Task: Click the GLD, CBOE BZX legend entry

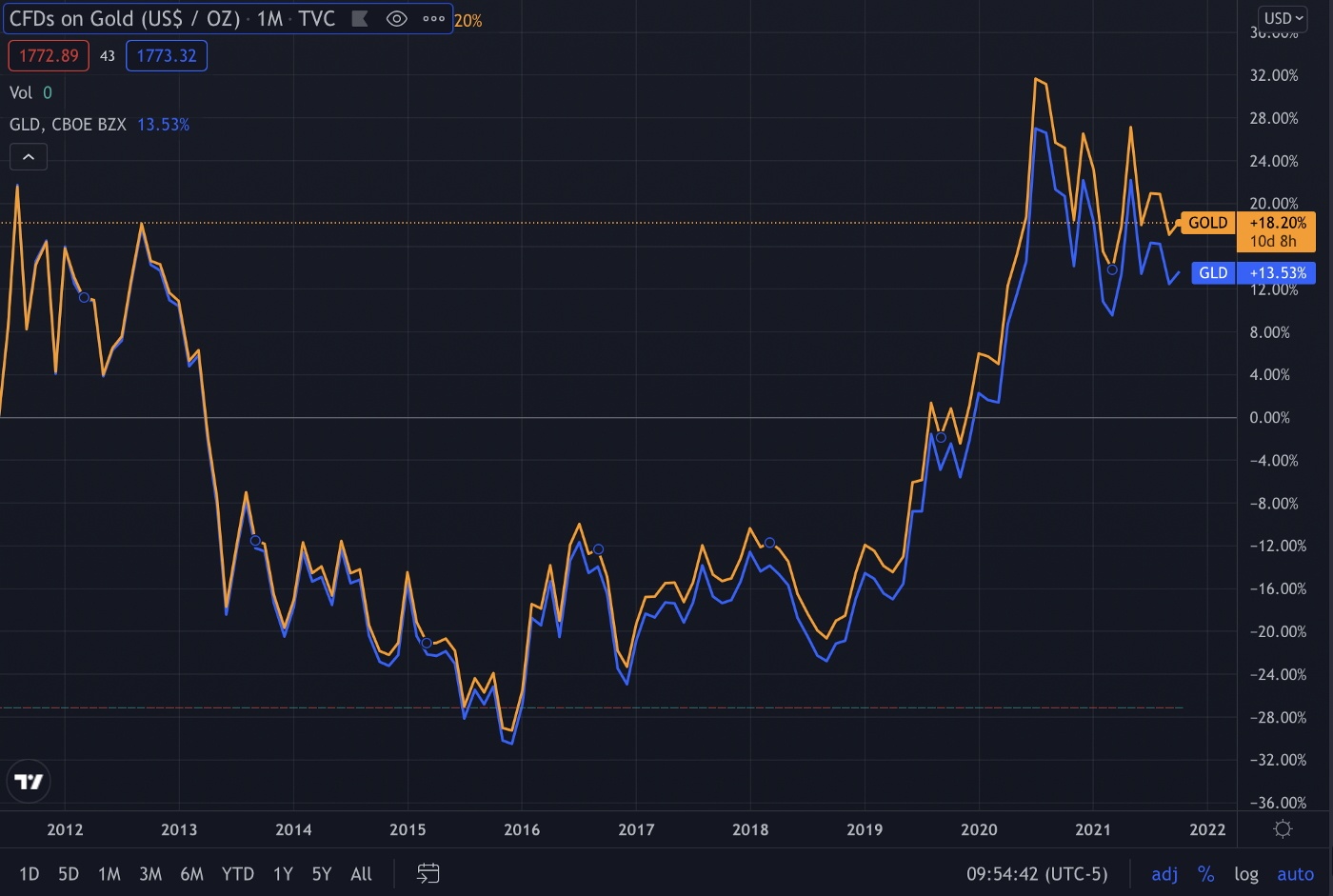Action: (68, 125)
